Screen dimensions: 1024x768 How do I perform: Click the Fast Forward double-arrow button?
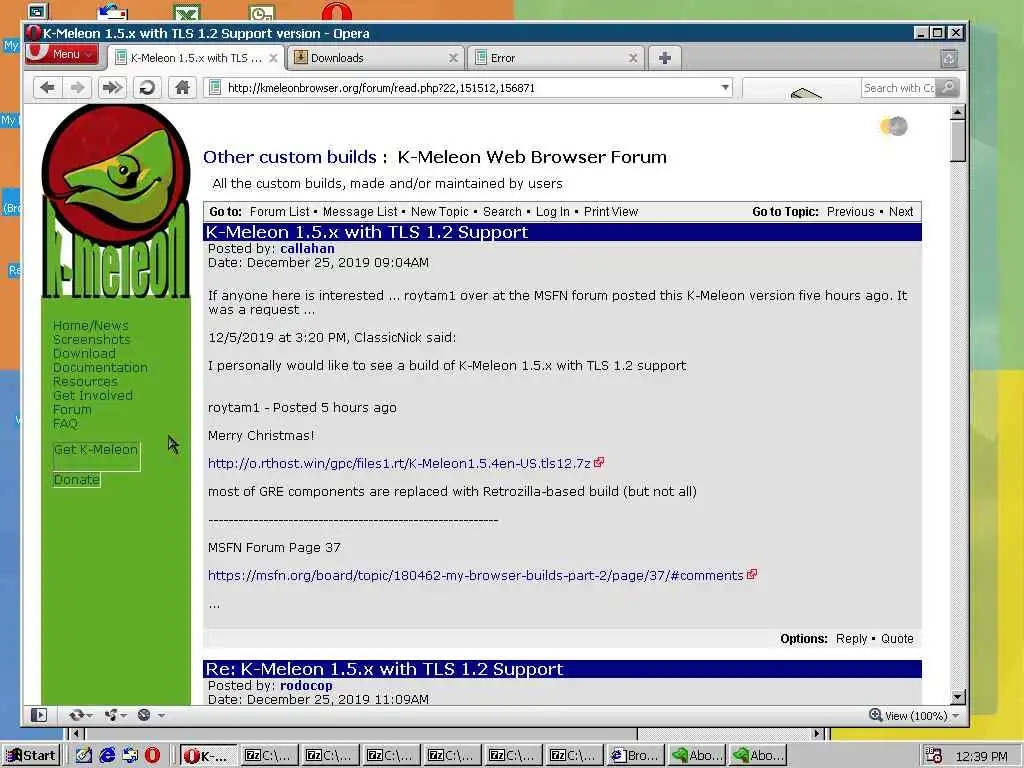click(112, 88)
